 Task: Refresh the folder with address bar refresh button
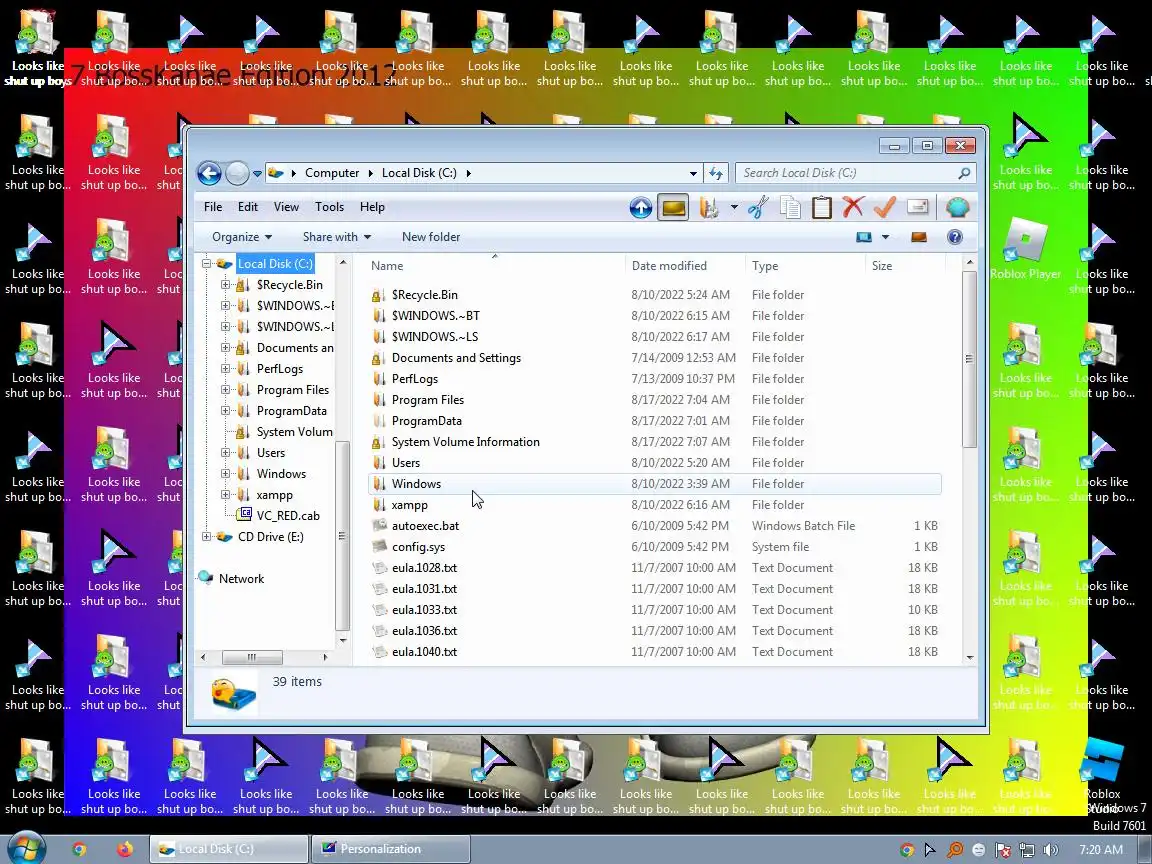(x=716, y=173)
